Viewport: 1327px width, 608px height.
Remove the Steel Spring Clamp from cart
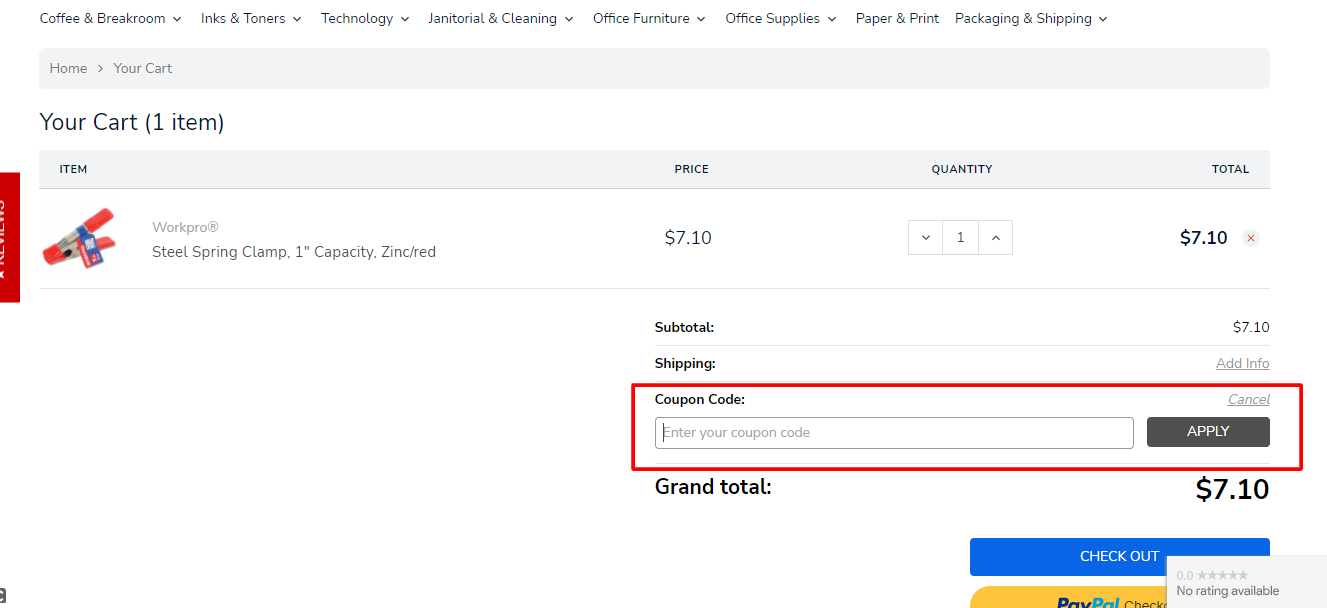[x=1251, y=238]
